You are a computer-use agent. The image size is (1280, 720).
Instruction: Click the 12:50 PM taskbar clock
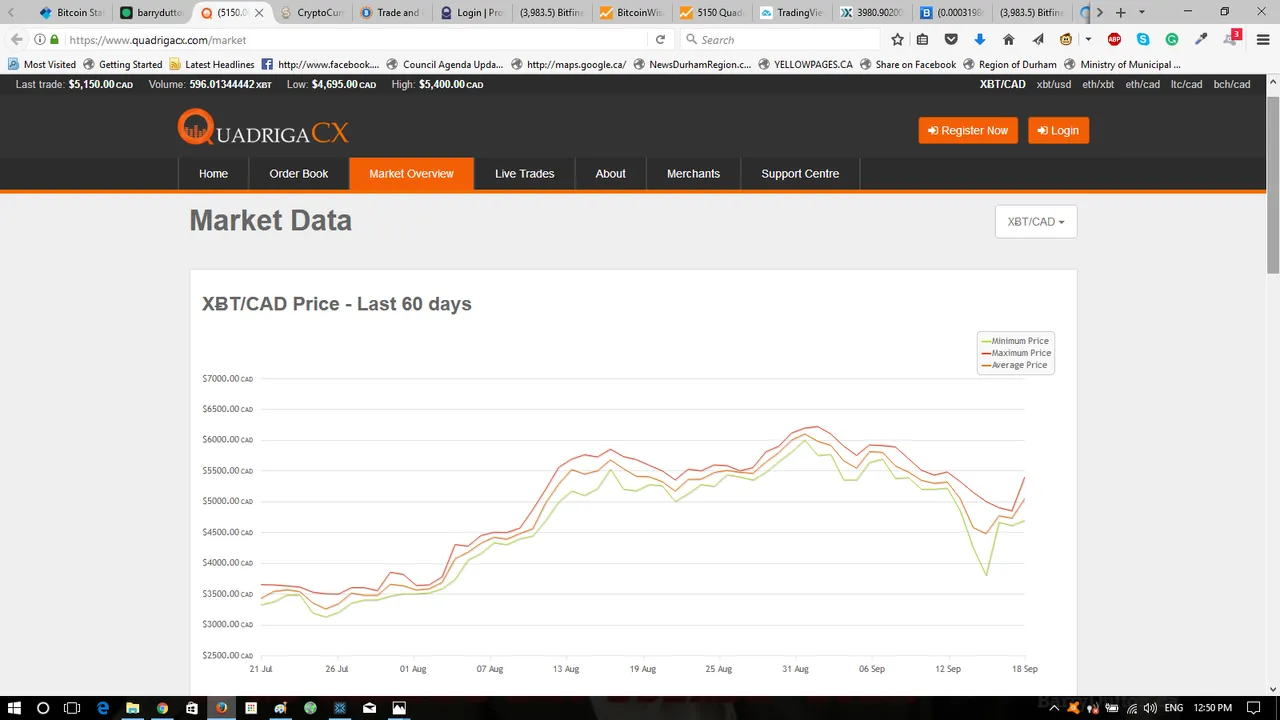coord(1212,708)
